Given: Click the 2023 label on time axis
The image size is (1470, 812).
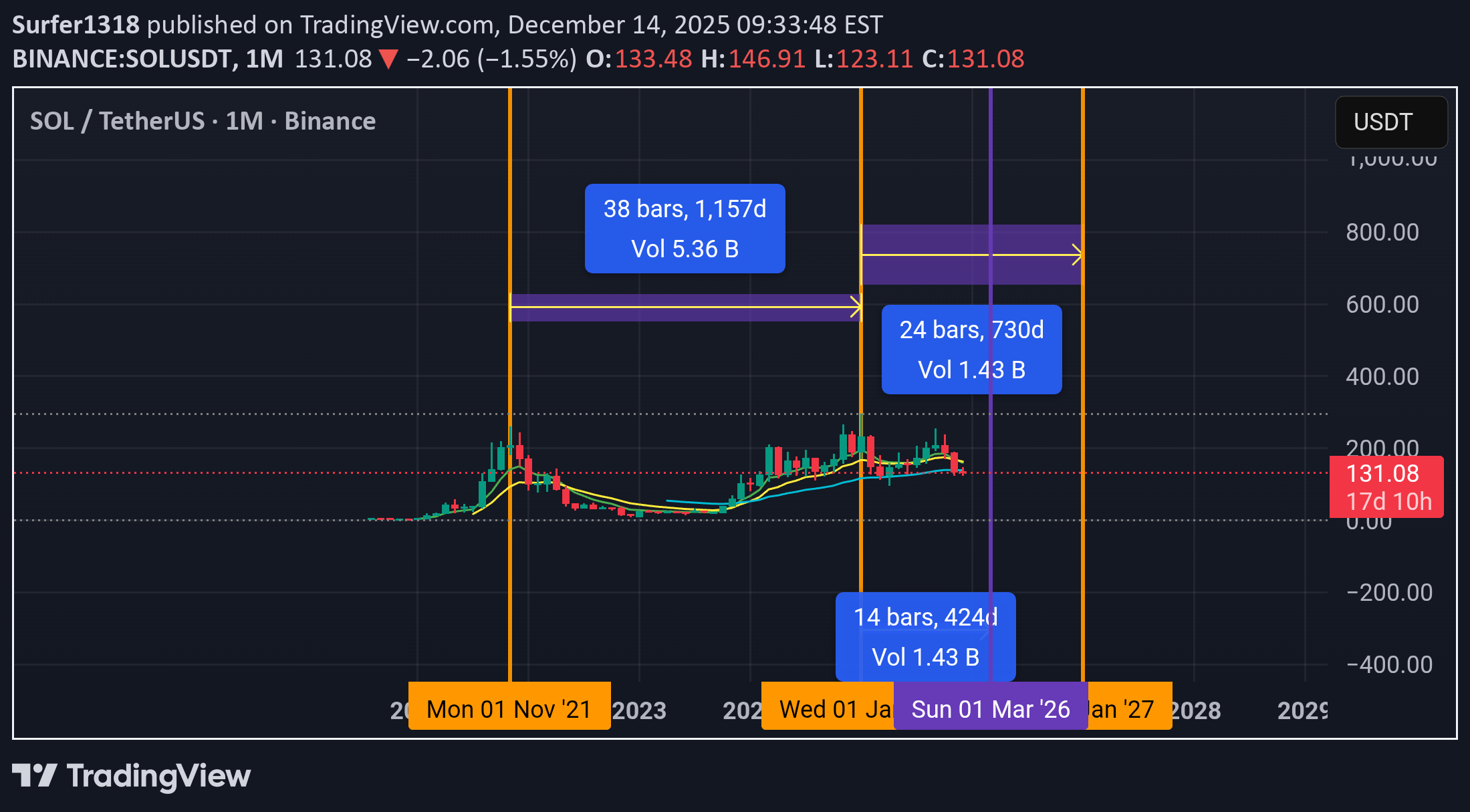Looking at the screenshot, I should pyautogui.click(x=639, y=710).
